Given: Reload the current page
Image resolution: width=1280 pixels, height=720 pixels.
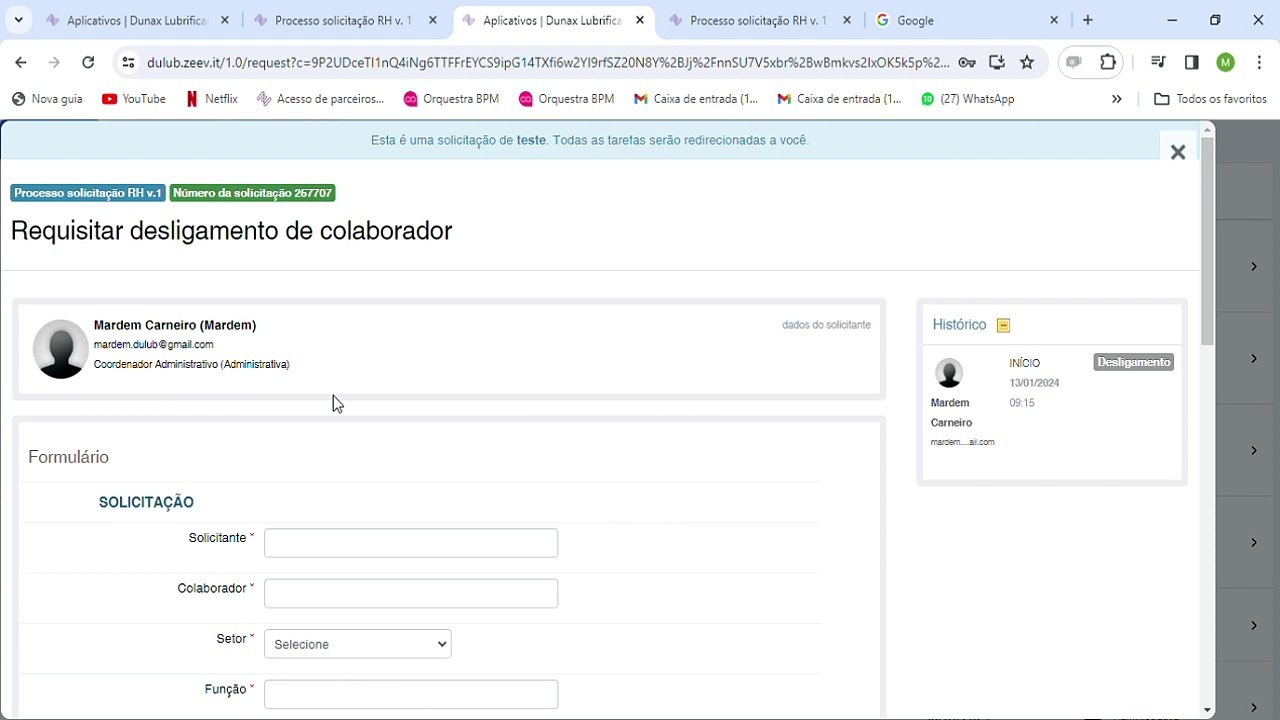Looking at the screenshot, I should [88, 62].
